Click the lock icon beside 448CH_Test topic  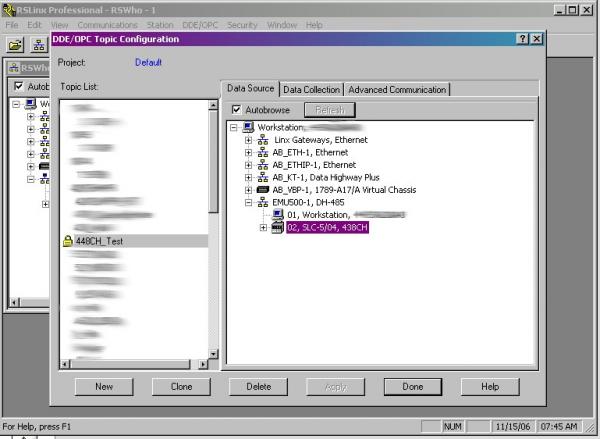coord(68,241)
